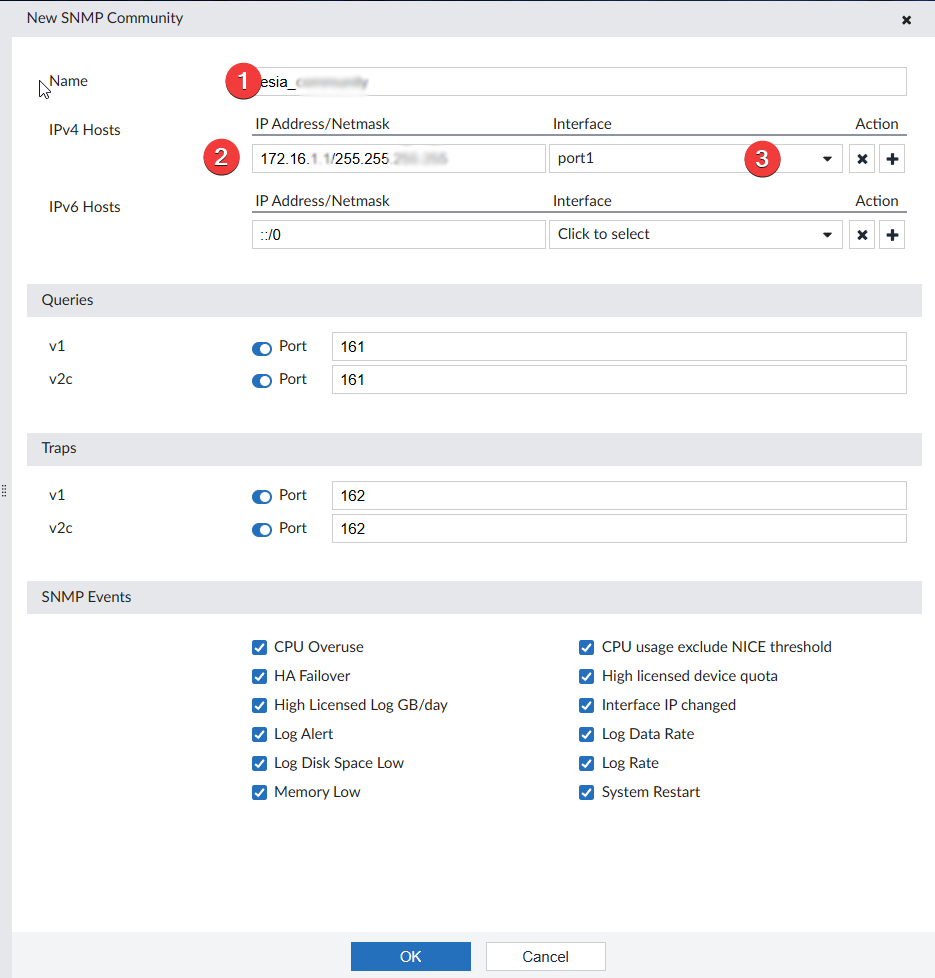Screen dimensions: 935x978
Task: Click the IPv6 Hosts label
Action: coord(85,206)
